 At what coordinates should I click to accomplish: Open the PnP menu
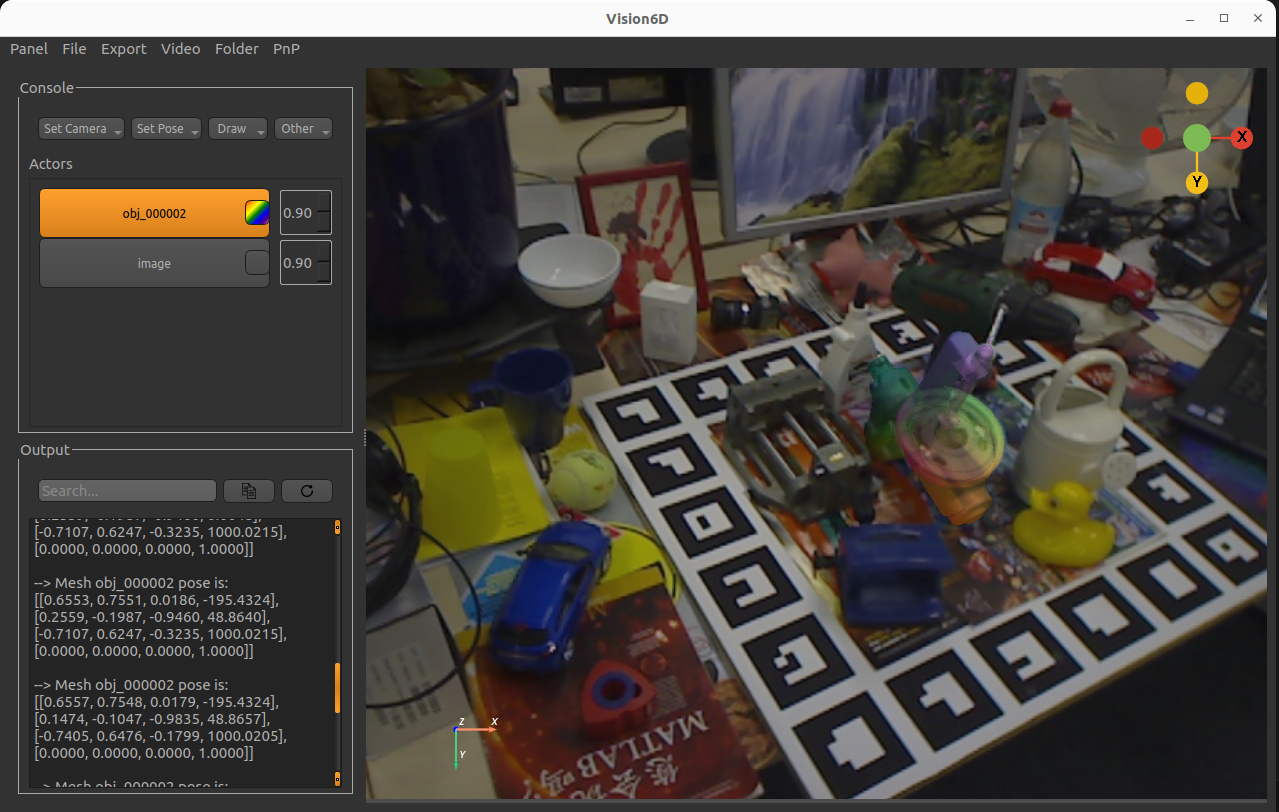(x=286, y=48)
